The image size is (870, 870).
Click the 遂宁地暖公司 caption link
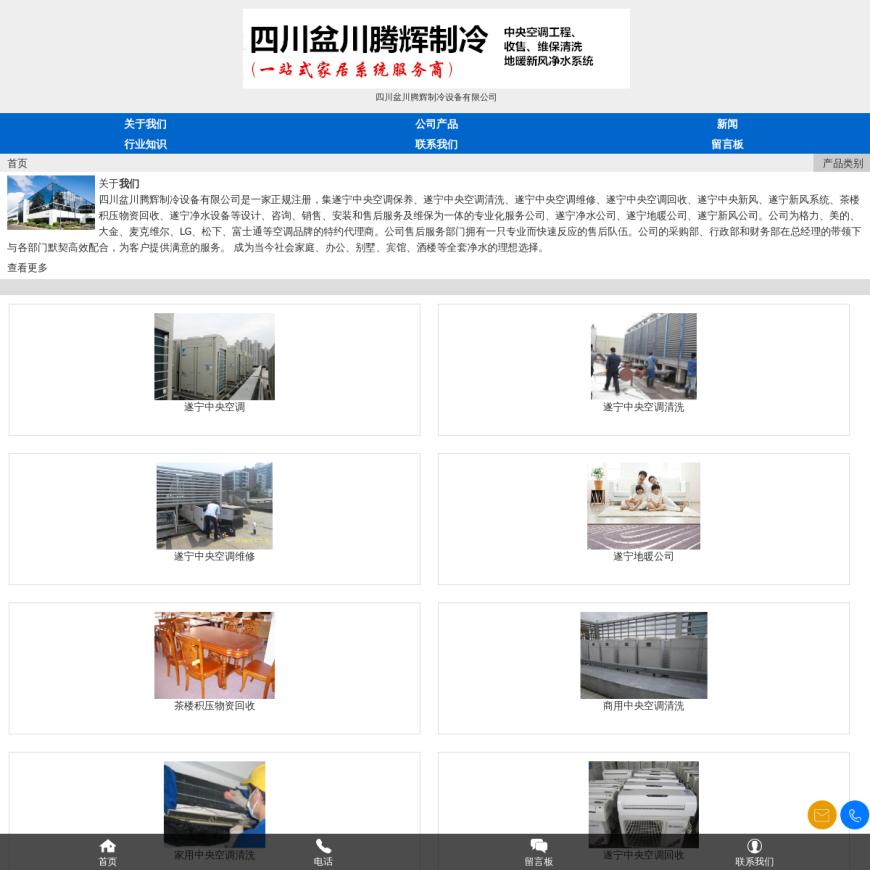644,556
